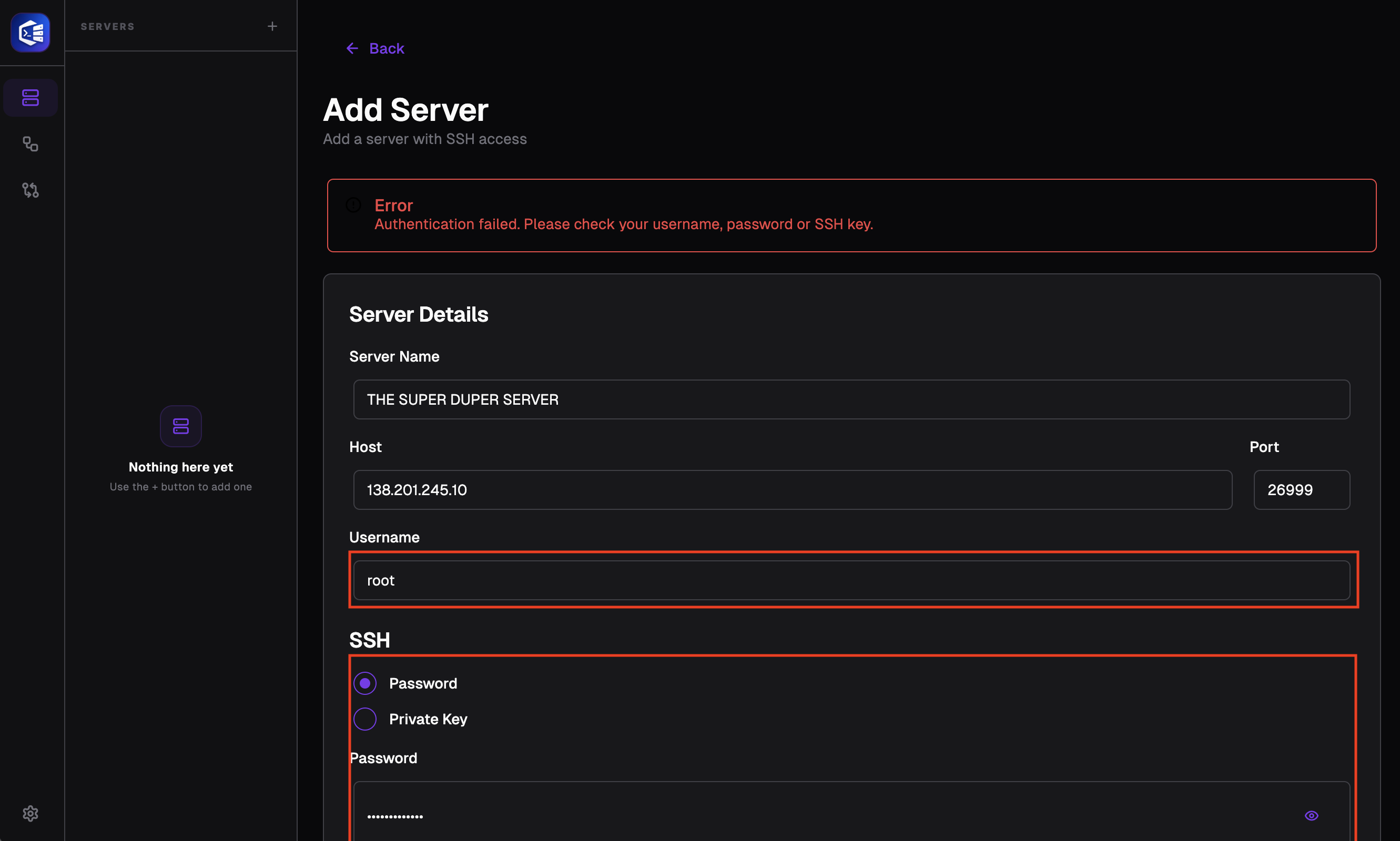The width and height of the screenshot is (1400, 841).
Task: Click the 'Add Server' page heading
Action: [406, 109]
